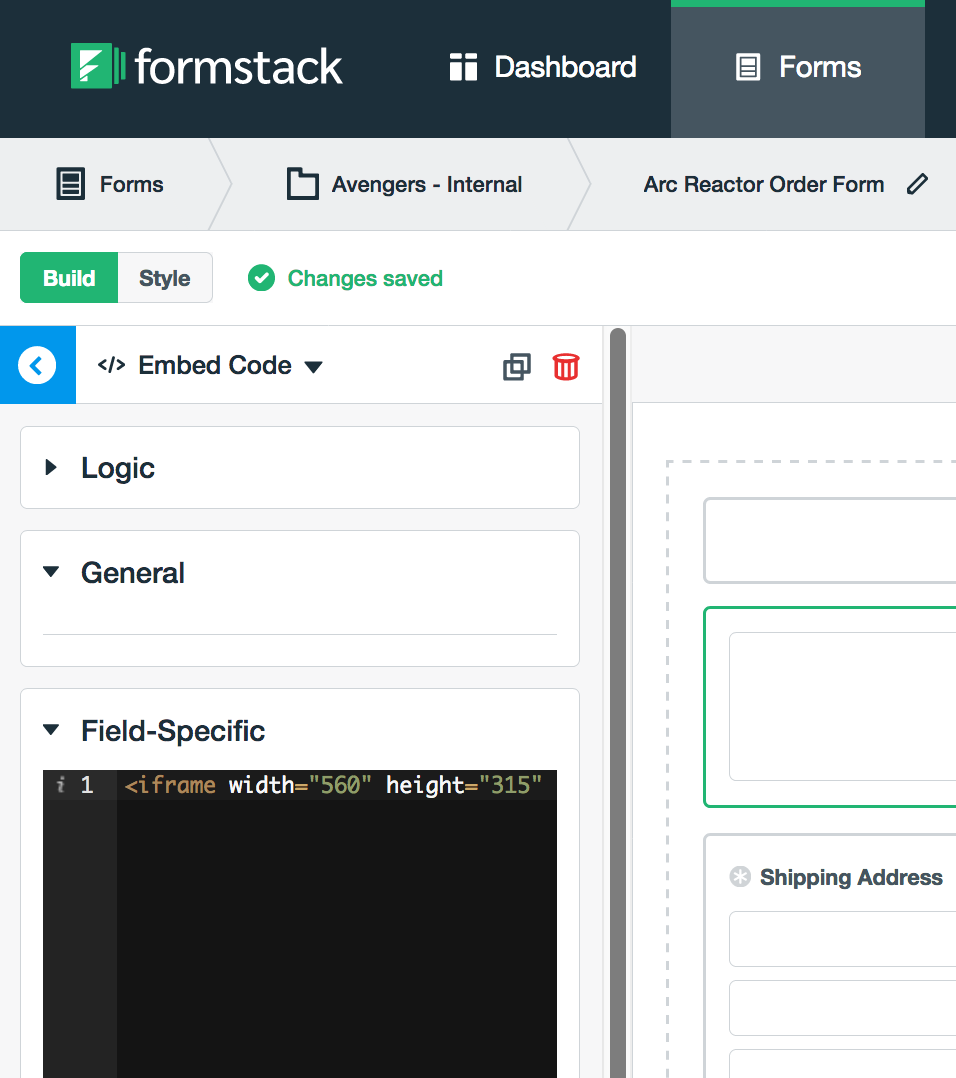Click the left panel vertical scrollbar
The width and height of the screenshot is (956, 1078).
click(617, 700)
